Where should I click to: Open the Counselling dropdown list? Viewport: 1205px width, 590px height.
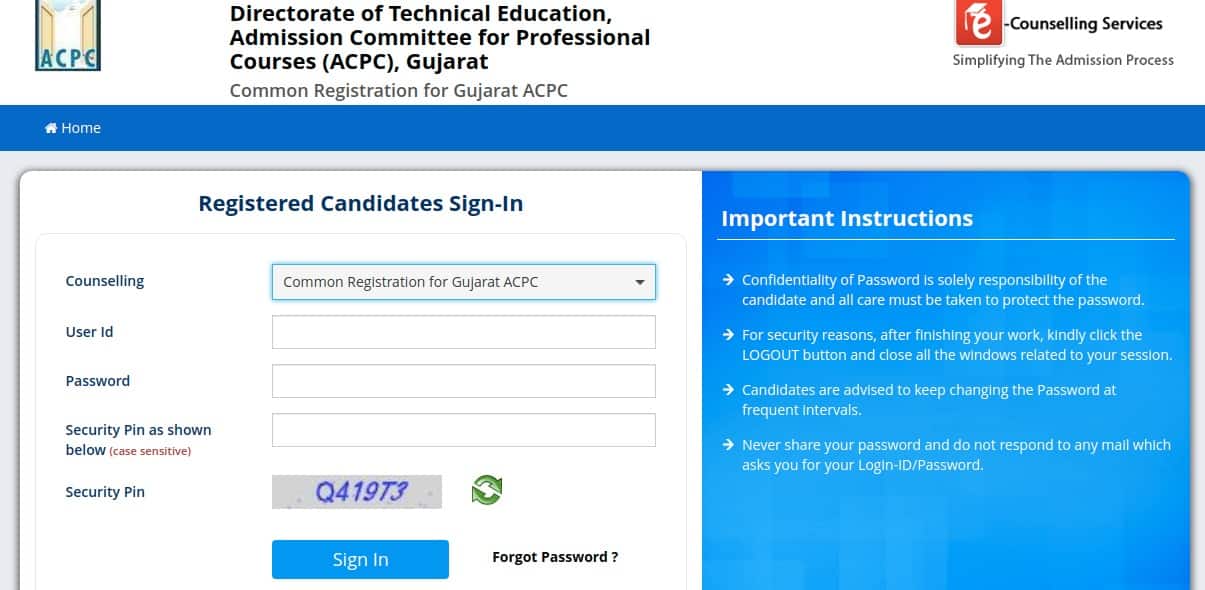point(464,282)
